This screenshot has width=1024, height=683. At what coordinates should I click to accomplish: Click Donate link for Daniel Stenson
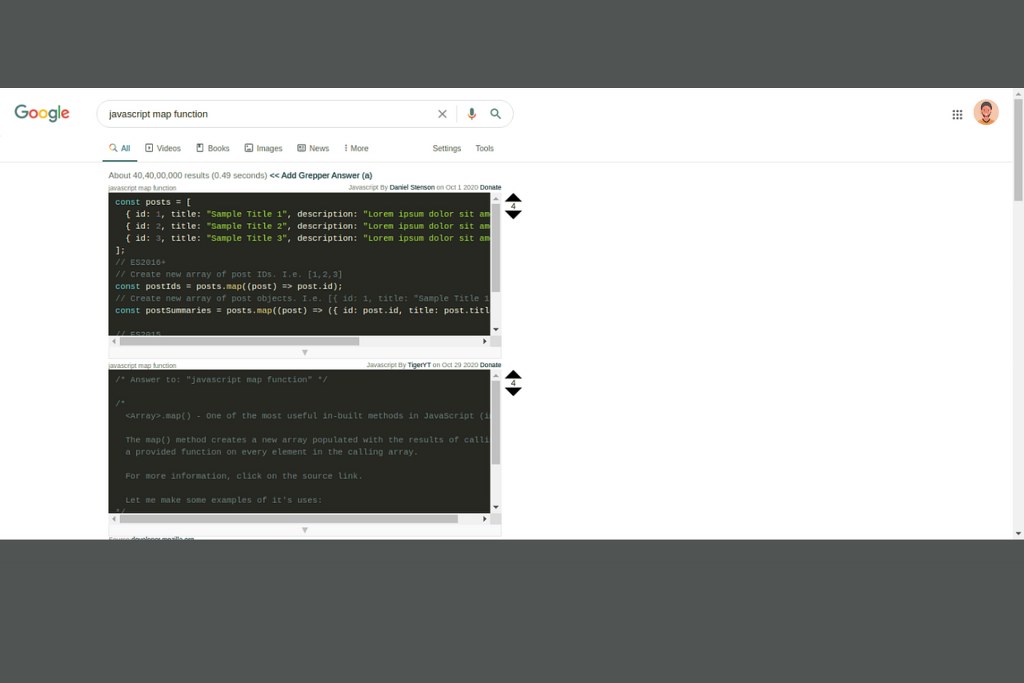[490, 187]
